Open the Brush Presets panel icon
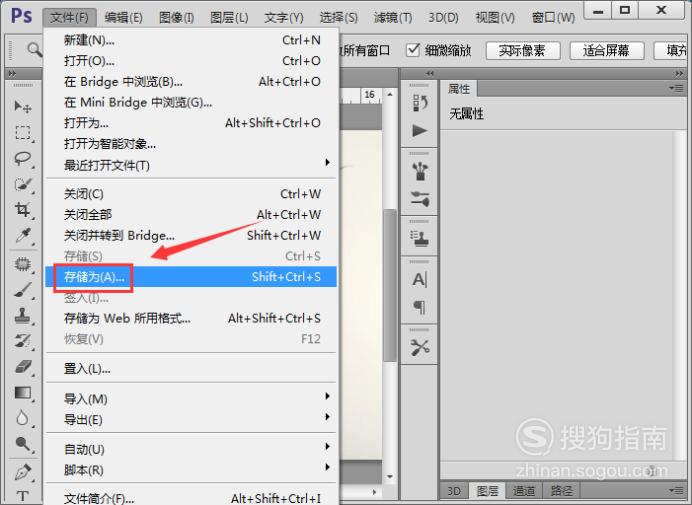The image size is (692, 505). (x=420, y=199)
